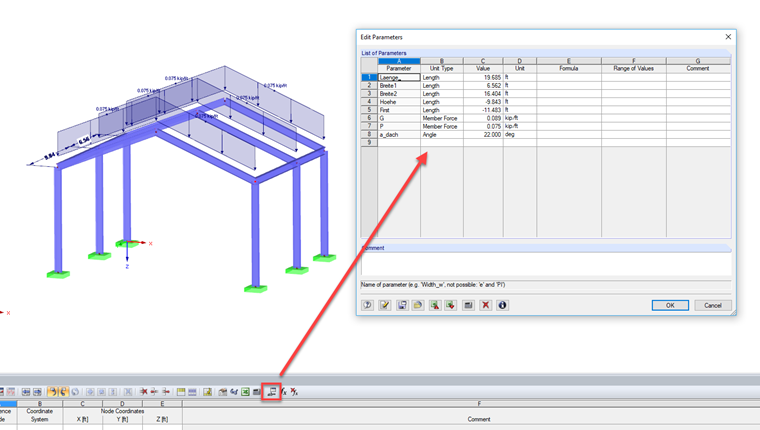Click the blue striped table toolbar icon
The image size is (760, 430).
point(192,392)
